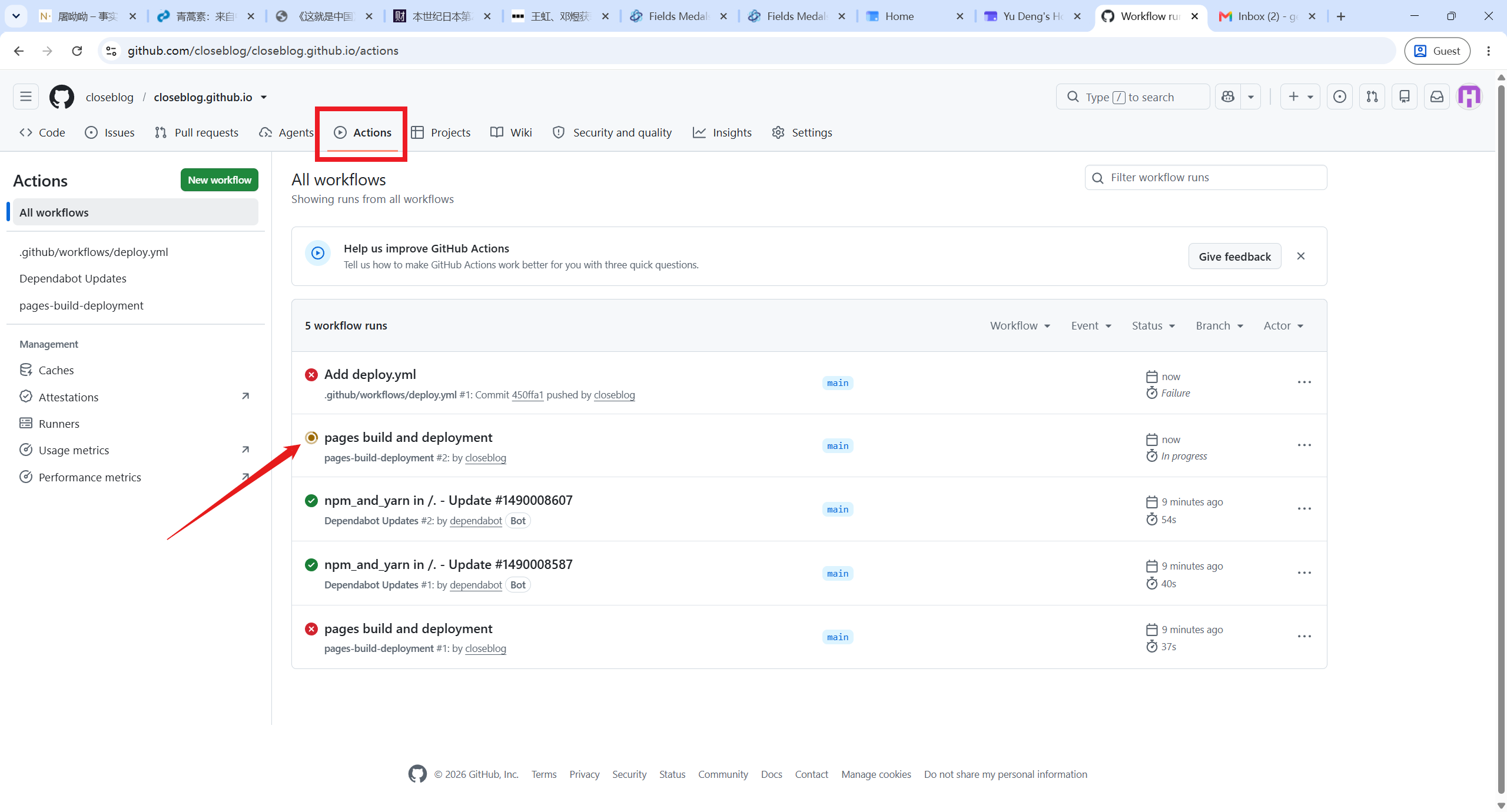The width and height of the screenshot is (1507, 812).
Task: Open the user avatar menu
Action: 1469,96
